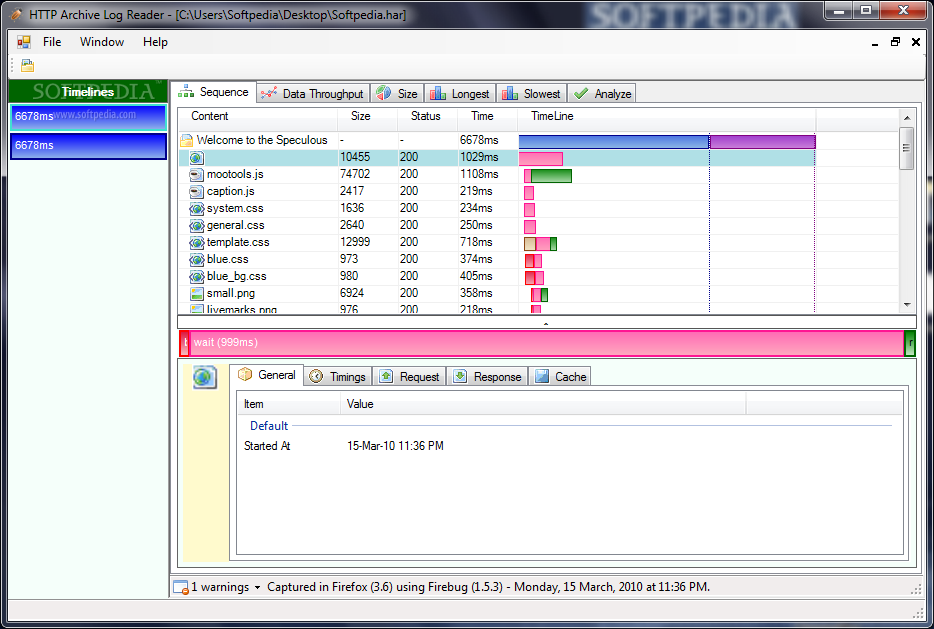Click scroll up arrow of the request list
This screenshot has width=934, height=629.
pyautogui.click(x=907, y=118)
